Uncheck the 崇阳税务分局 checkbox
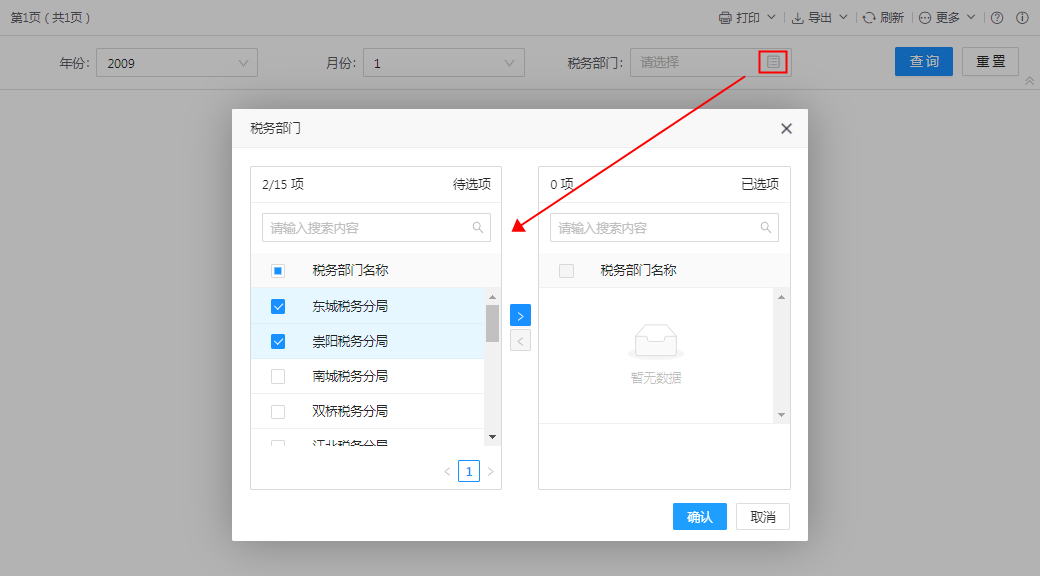Image resolution: width=1040 pixels, height=576 pixels. pos(278,341)
